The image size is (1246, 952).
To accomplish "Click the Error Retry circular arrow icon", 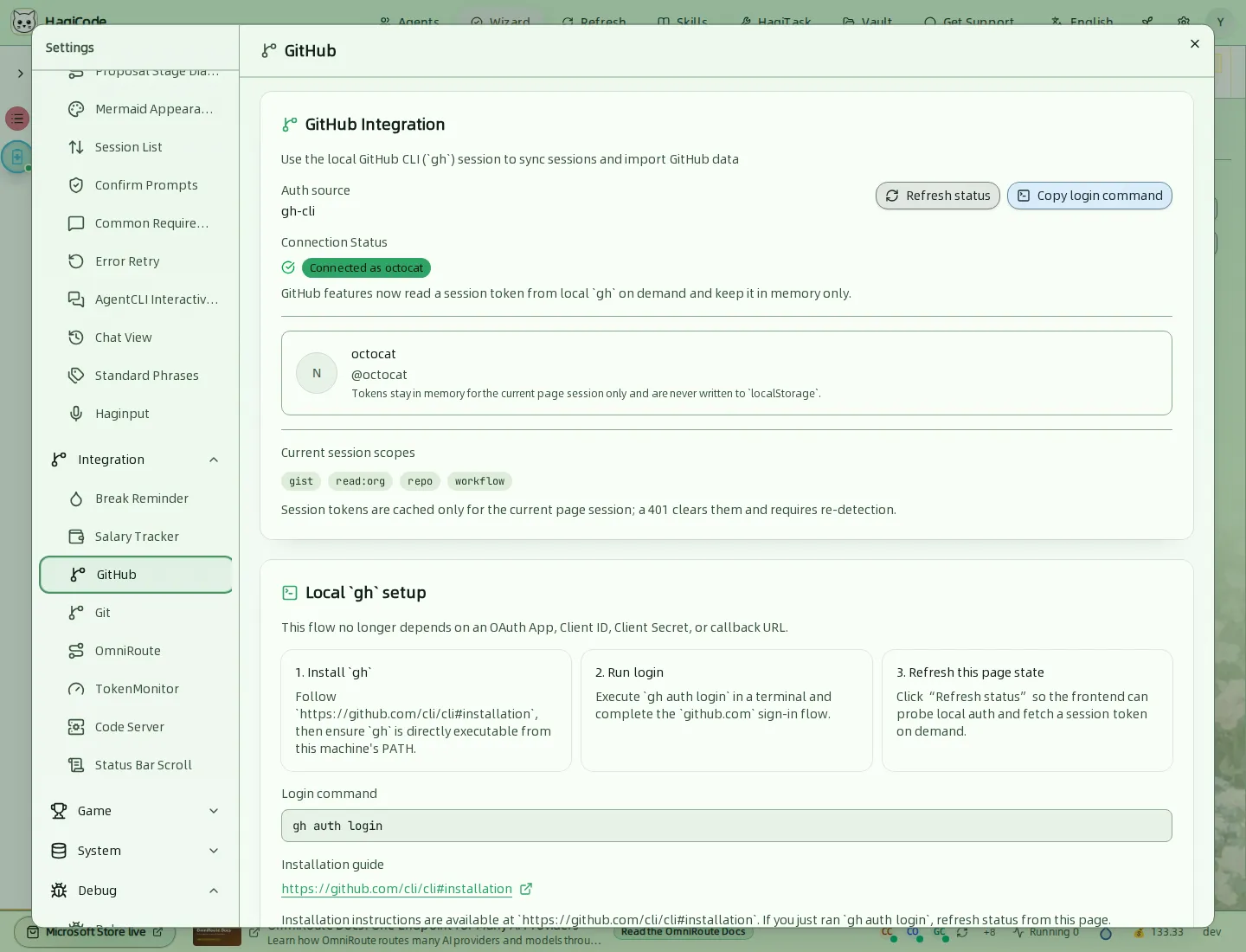I will pyautogui.click(x=76, y=261).
